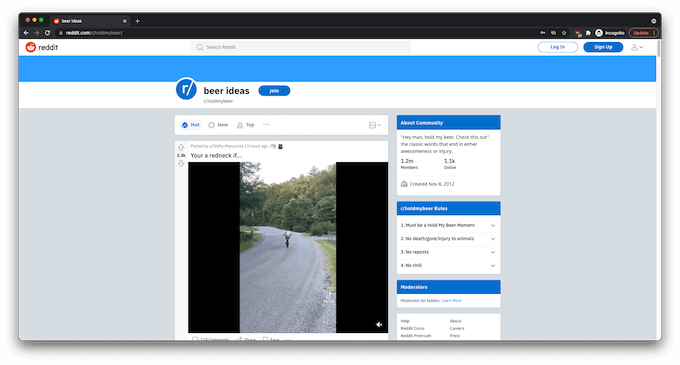Downvote the "Your a redneck if..." post

coord(181,163)
